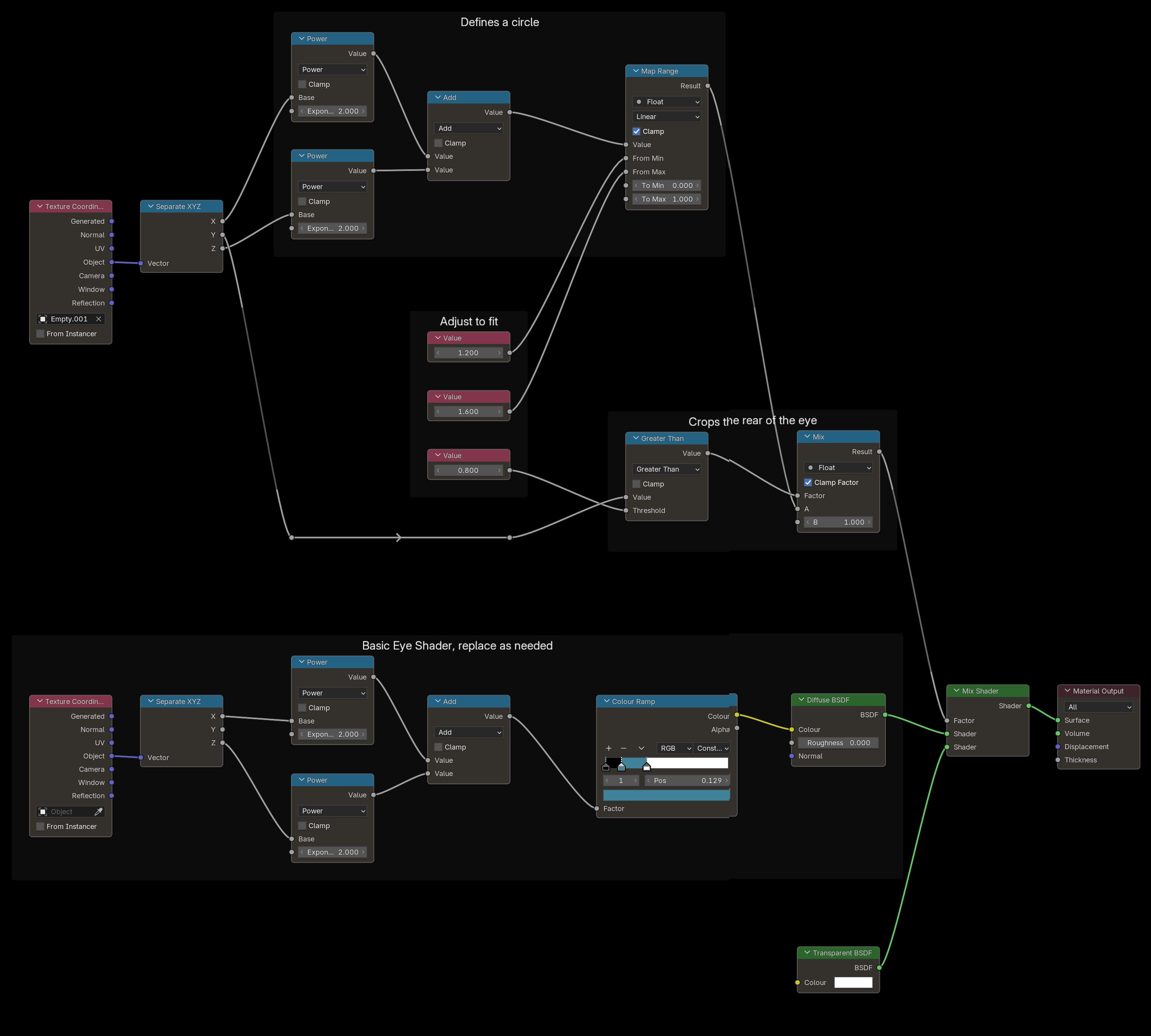Click the Mix node Result output socket
1151x1036 pixels.
(x=879, y=452)
